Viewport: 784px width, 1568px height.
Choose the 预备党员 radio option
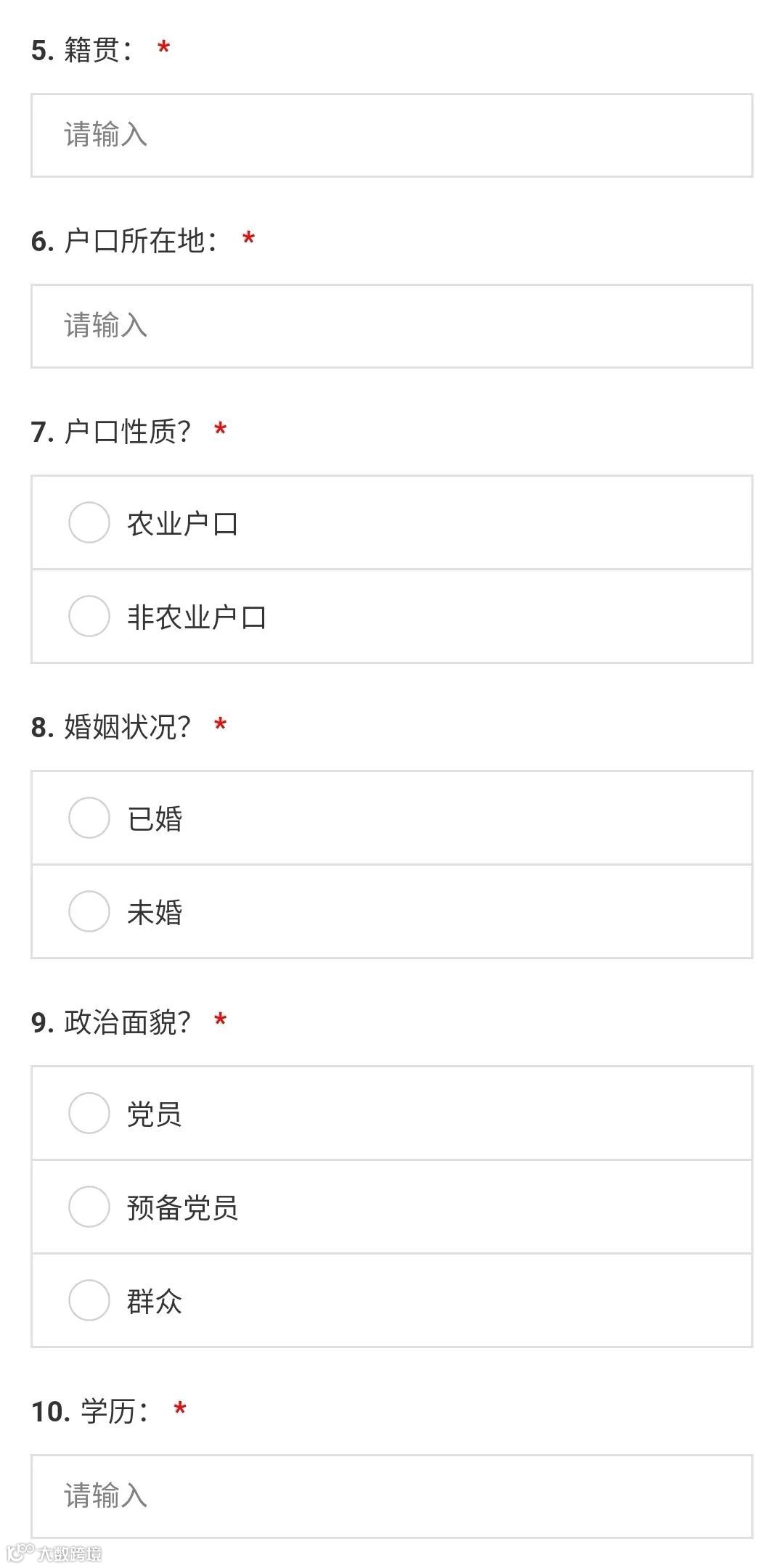89,1207
